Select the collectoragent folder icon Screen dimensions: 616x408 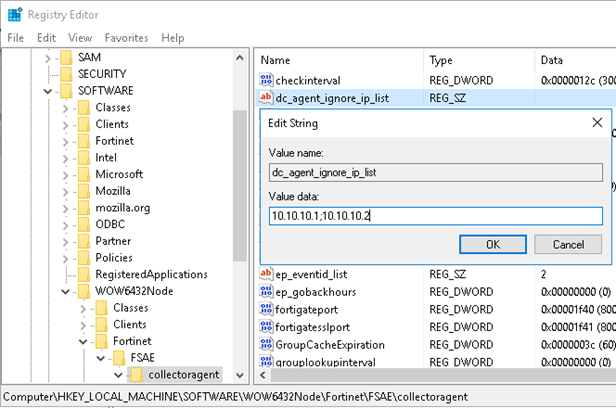click(136, 374)
